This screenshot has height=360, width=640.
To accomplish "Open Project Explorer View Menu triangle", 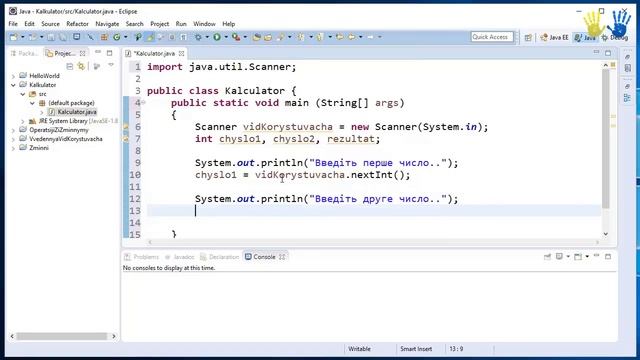I will click(111, 65).
